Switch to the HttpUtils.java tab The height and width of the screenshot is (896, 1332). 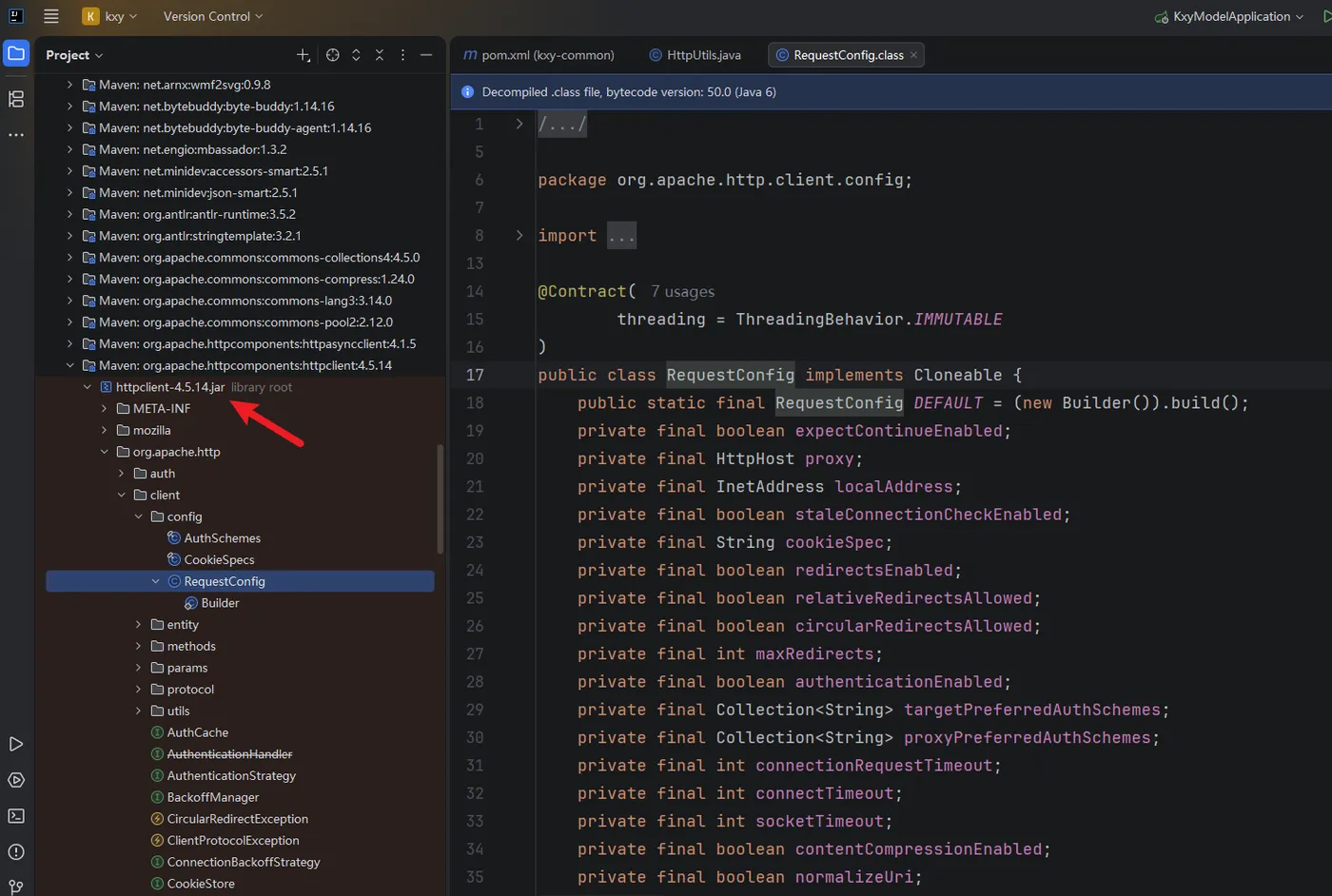click(x=695, y=55)
